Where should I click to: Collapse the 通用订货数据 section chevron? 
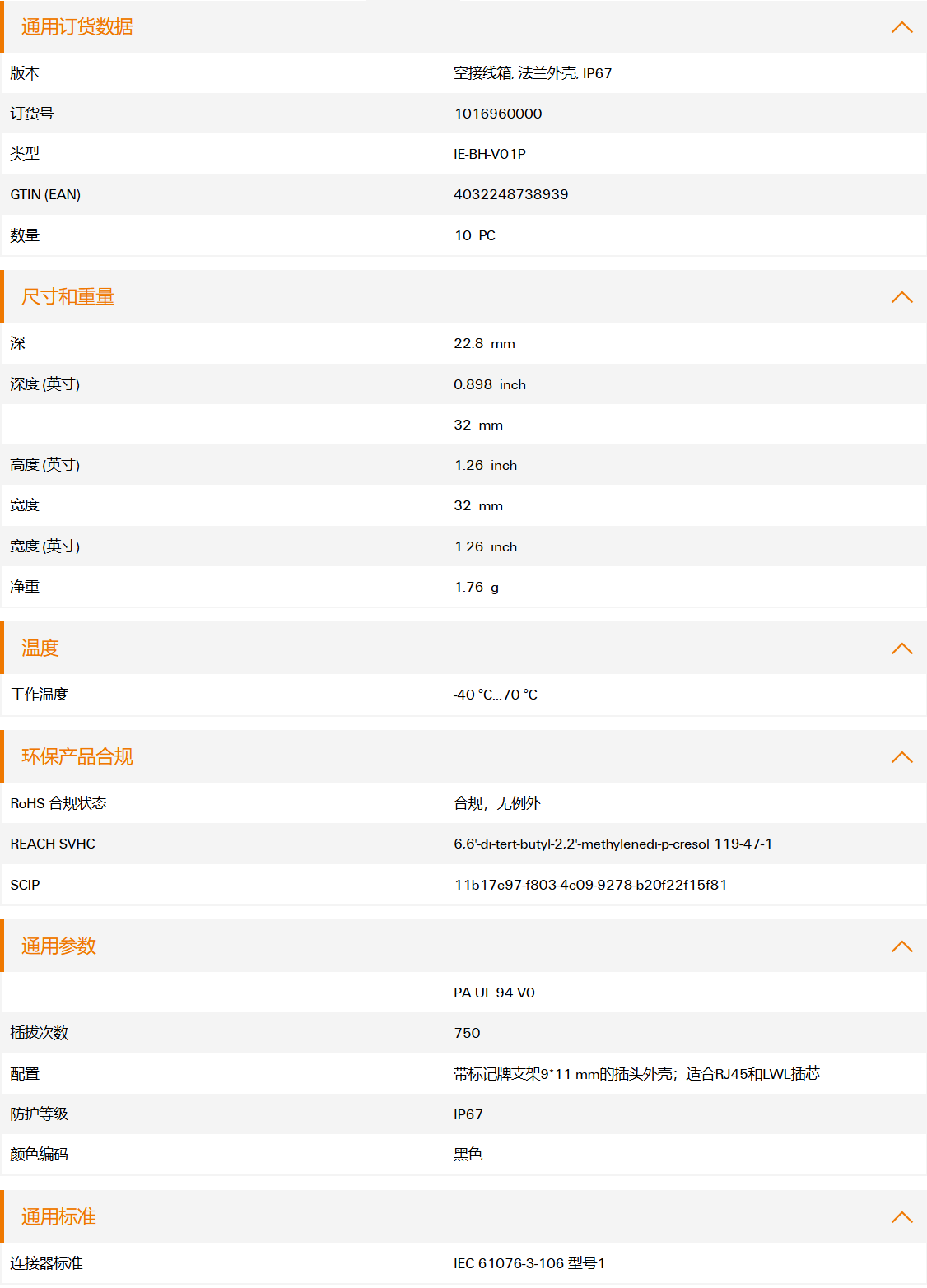902,27
